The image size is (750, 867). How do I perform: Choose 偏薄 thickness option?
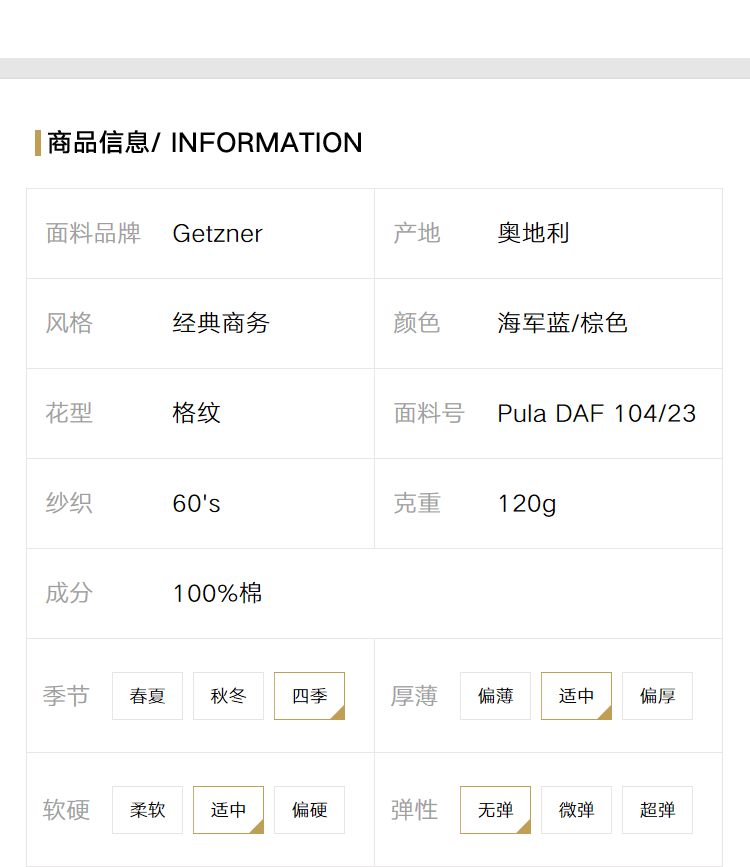(495, 696)
